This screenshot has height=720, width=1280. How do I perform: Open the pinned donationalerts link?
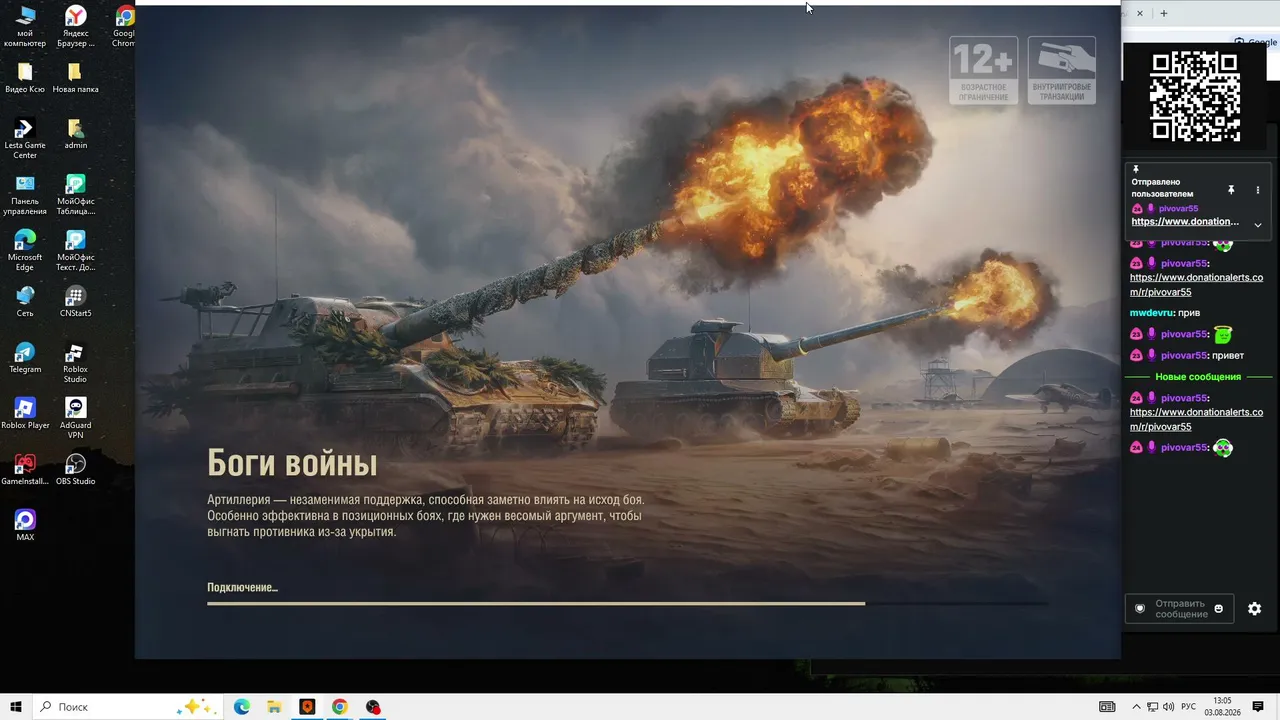[1185, 222]
